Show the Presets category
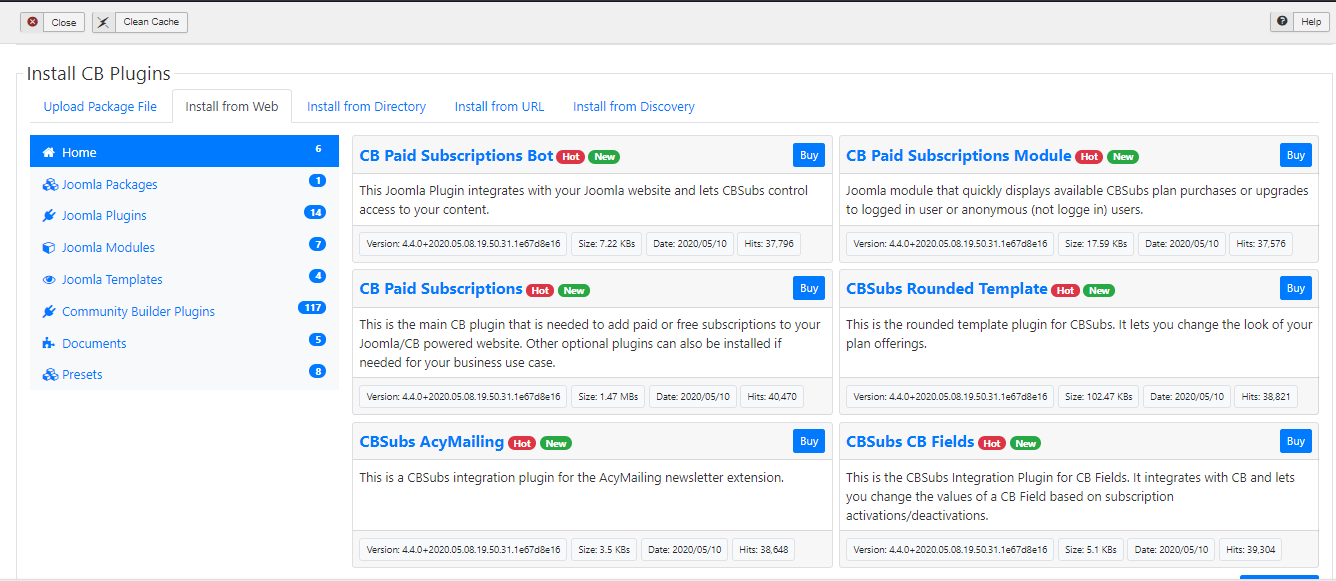 click(184, 374)
